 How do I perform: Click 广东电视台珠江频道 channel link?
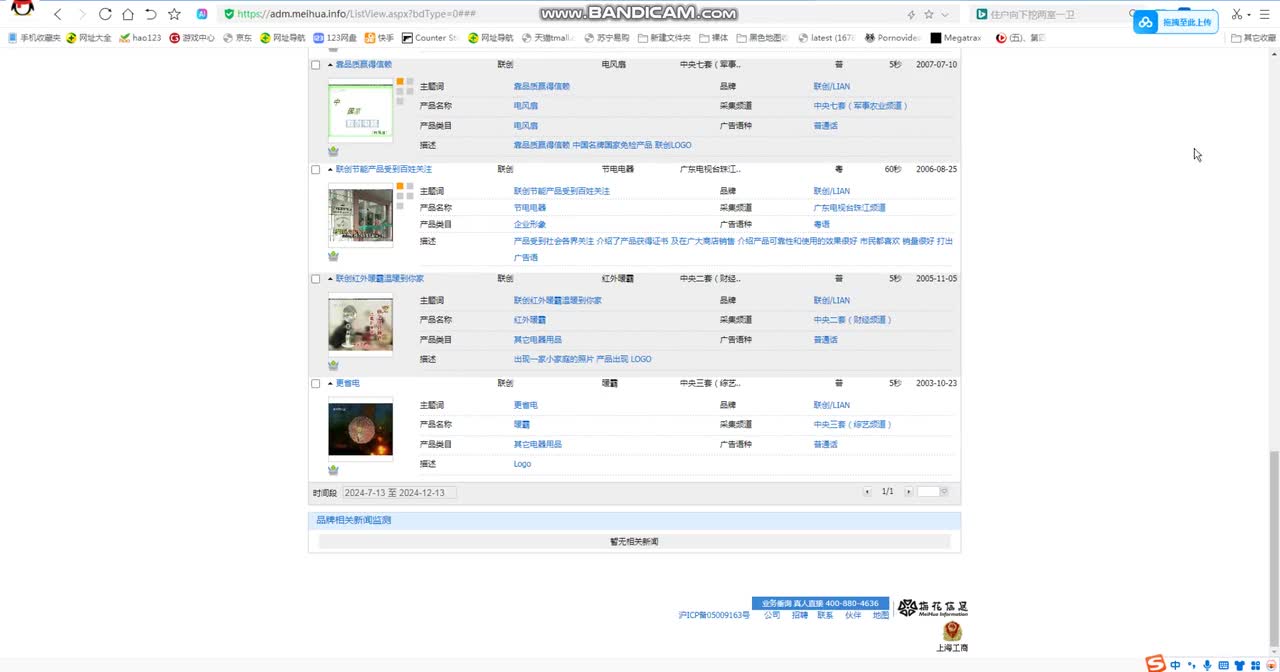coord(849,208)
